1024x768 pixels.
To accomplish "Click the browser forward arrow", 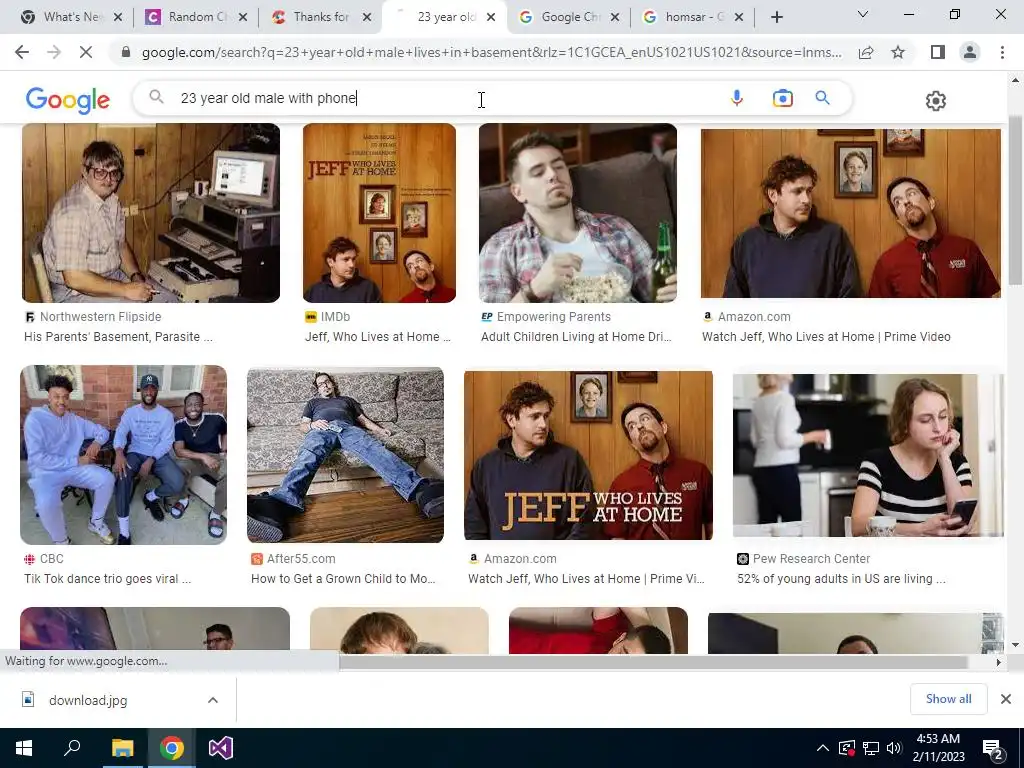I will [54, 52].
